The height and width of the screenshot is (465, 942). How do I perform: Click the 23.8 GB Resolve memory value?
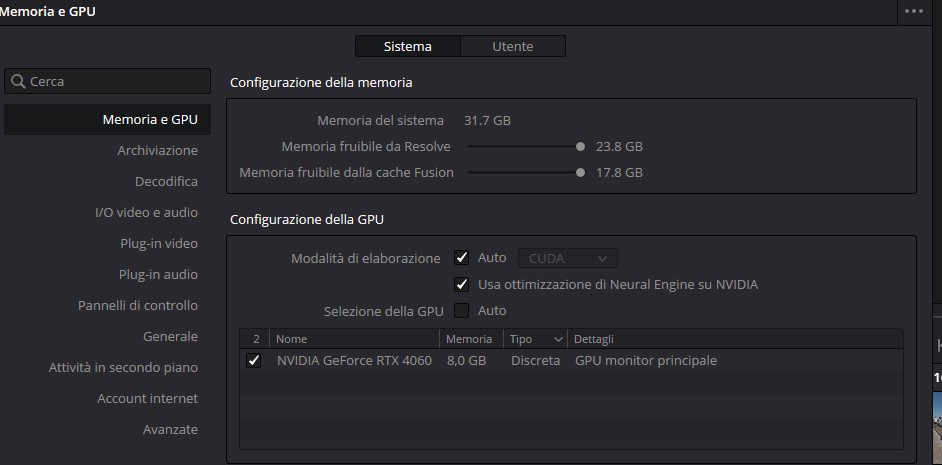click(619, 147)
